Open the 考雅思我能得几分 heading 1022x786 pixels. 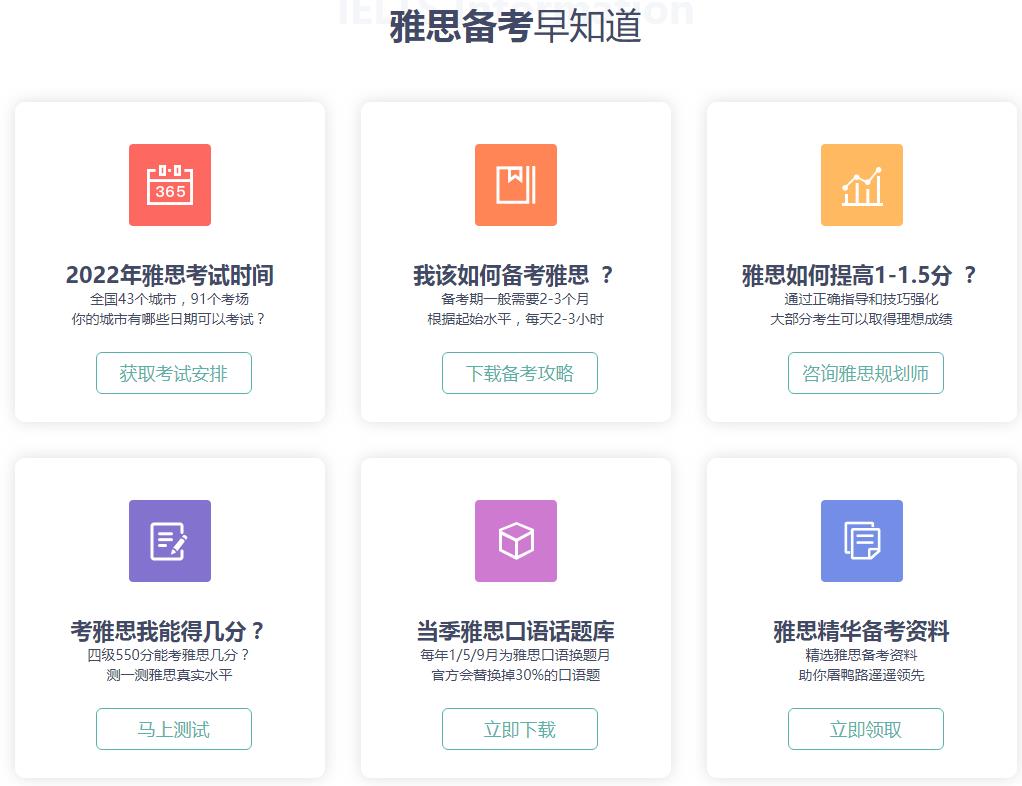[x=169, y=631]
